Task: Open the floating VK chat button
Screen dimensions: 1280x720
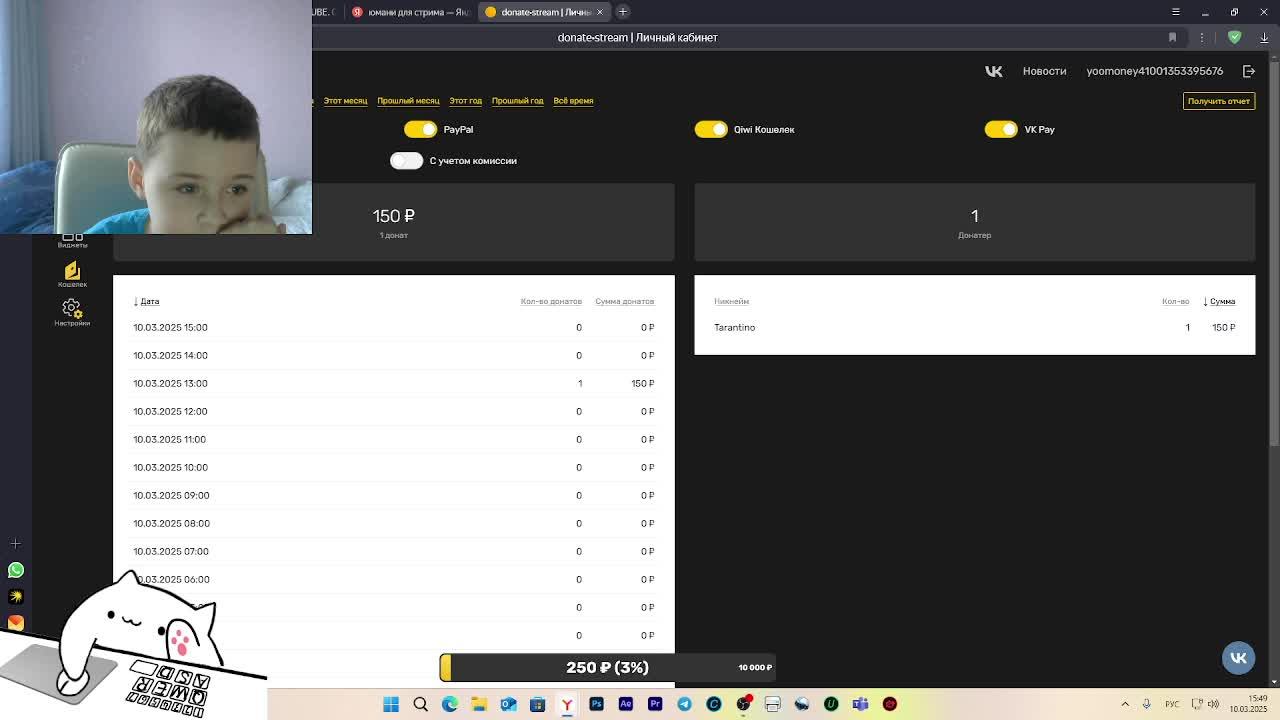Action: pos(1238,657)
